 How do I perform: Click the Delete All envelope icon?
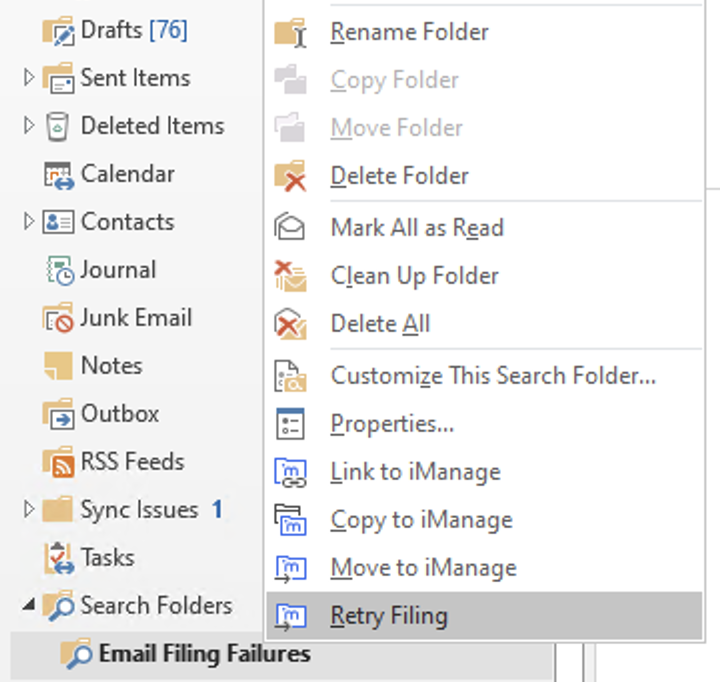[x=289, y=324]
